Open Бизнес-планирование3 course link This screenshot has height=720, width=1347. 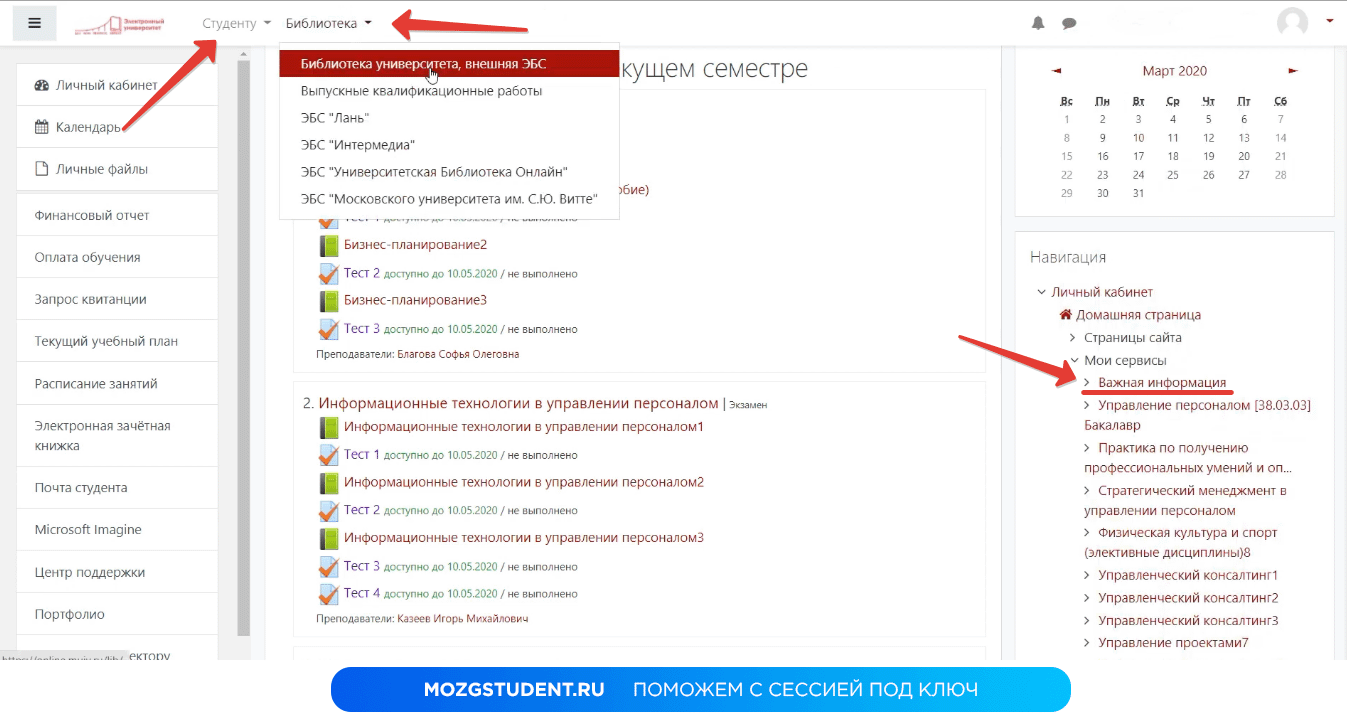tap(415, 300)
